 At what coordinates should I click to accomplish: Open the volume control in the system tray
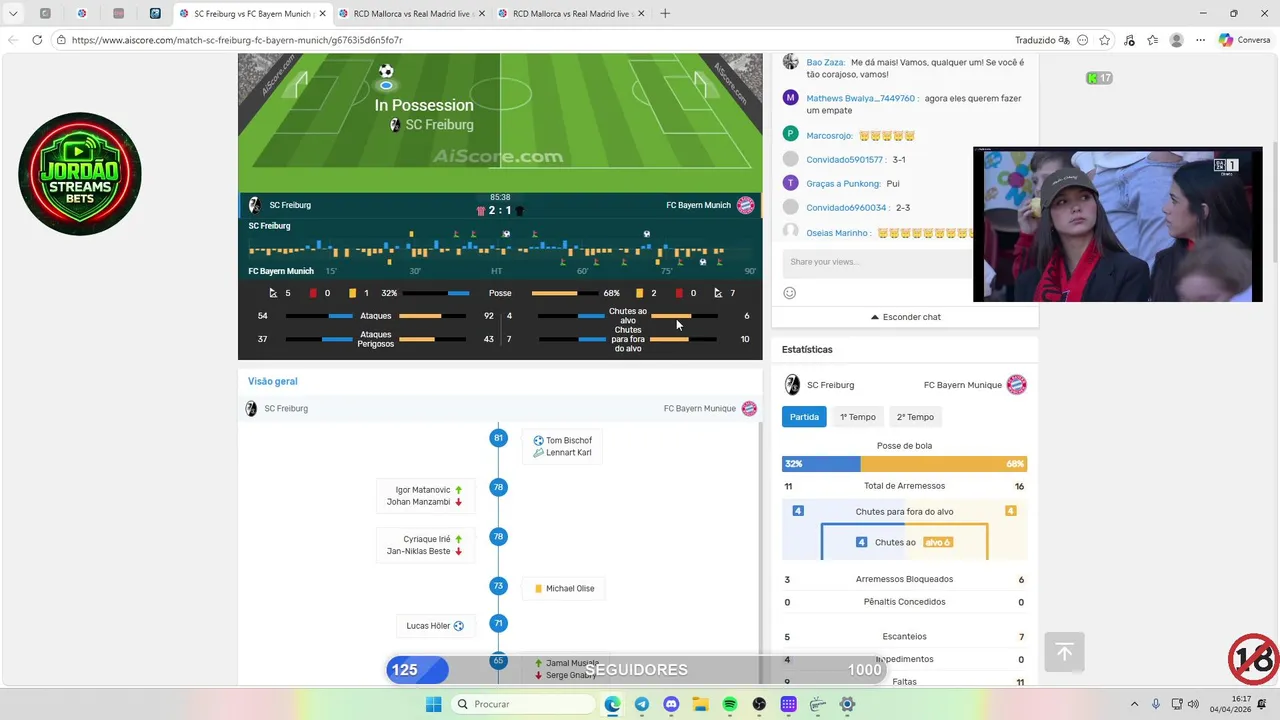[1193, 704]
